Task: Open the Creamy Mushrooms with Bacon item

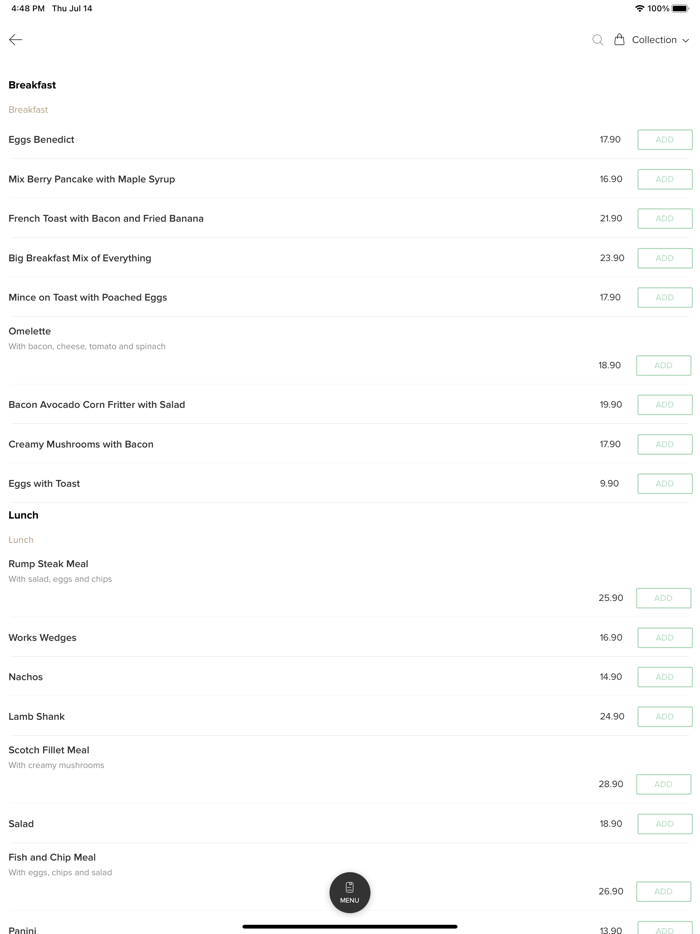Action: (81, 444)
